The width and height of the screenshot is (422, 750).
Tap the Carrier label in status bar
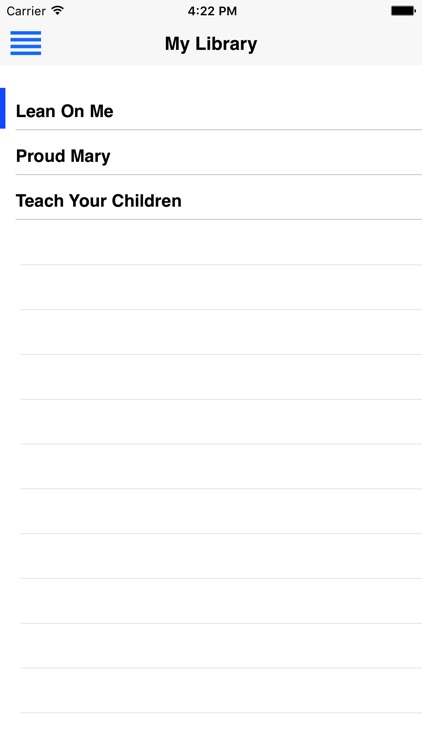point(26,11)
